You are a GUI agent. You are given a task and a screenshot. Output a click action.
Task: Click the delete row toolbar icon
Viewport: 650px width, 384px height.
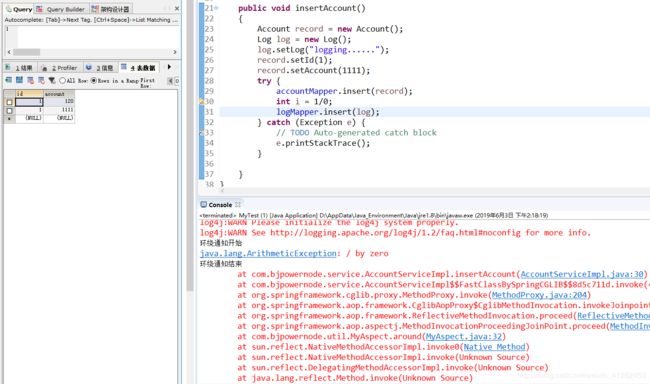point(30,80)
